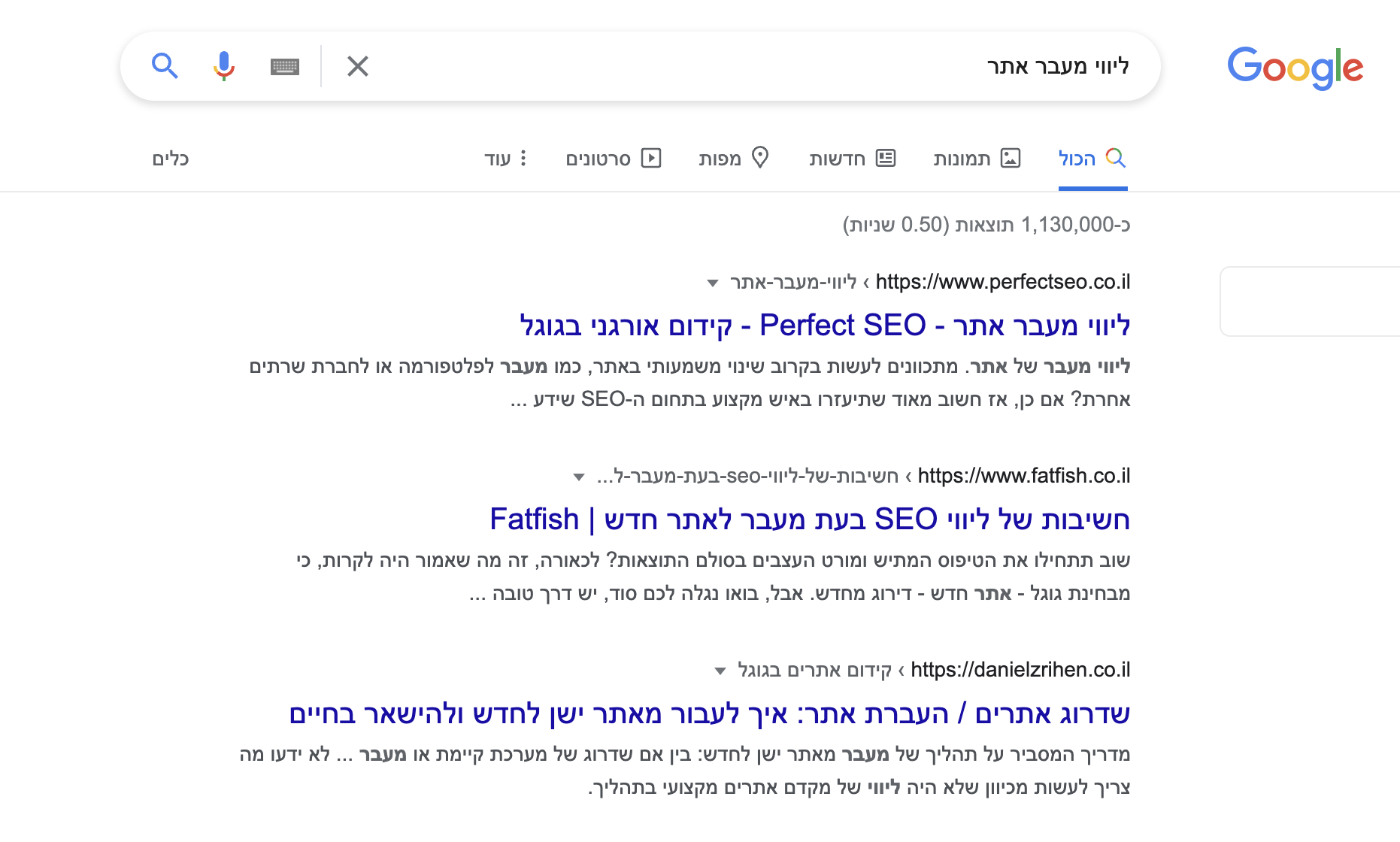
Task: Click the results count text 1,130,000
Action: coord(986,225)
